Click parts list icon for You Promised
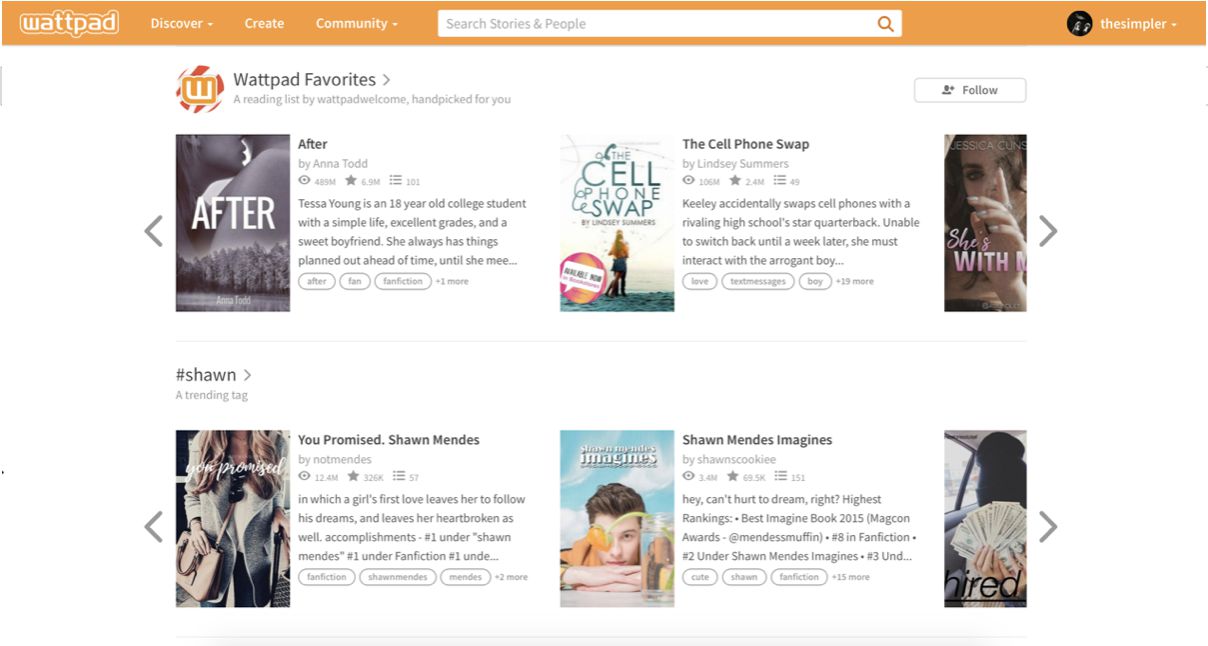This screenshot has width=1208, height=646. [x=399, y=477]
